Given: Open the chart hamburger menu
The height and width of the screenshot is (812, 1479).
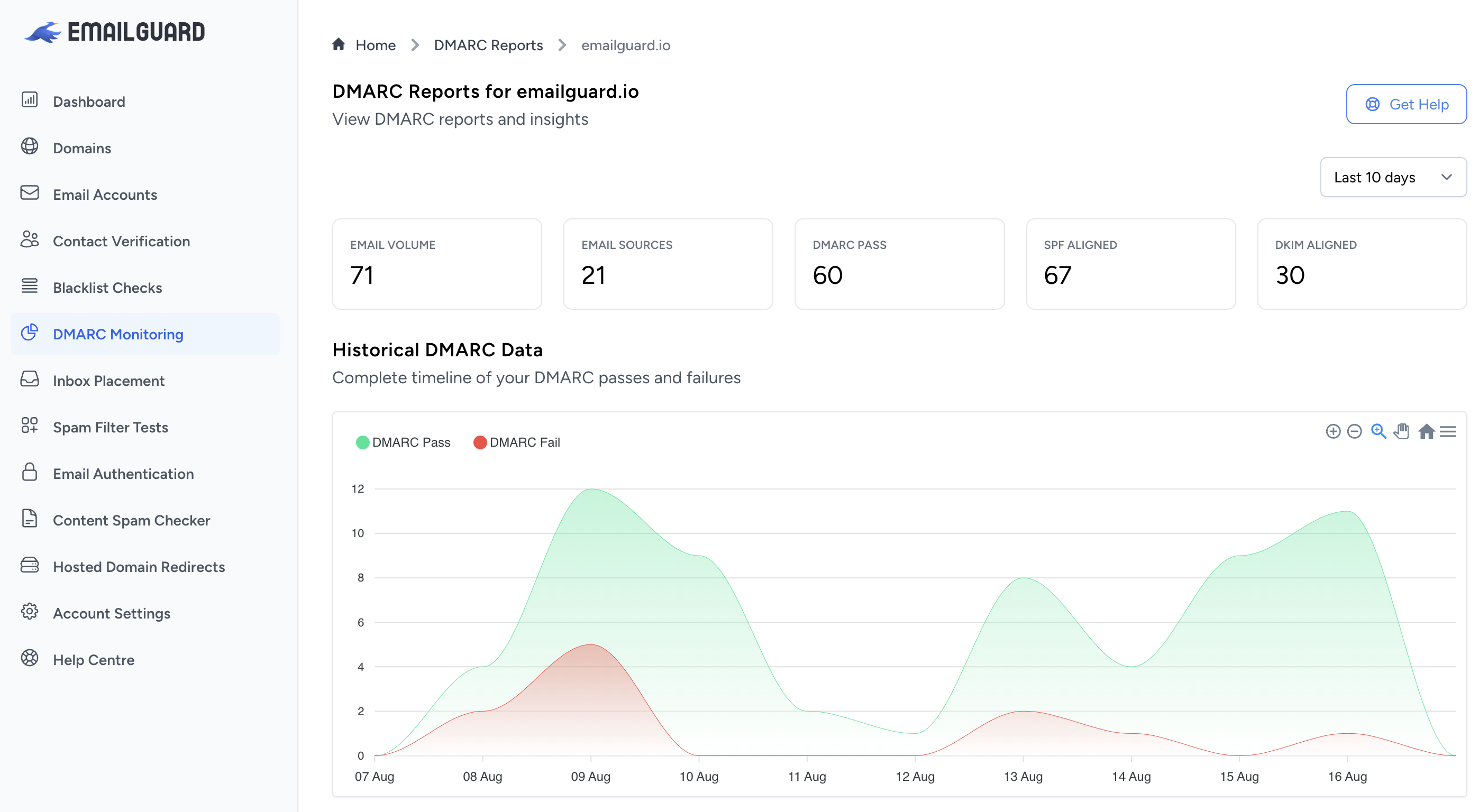Looking at the screenshot, I should pos(1448,431).
